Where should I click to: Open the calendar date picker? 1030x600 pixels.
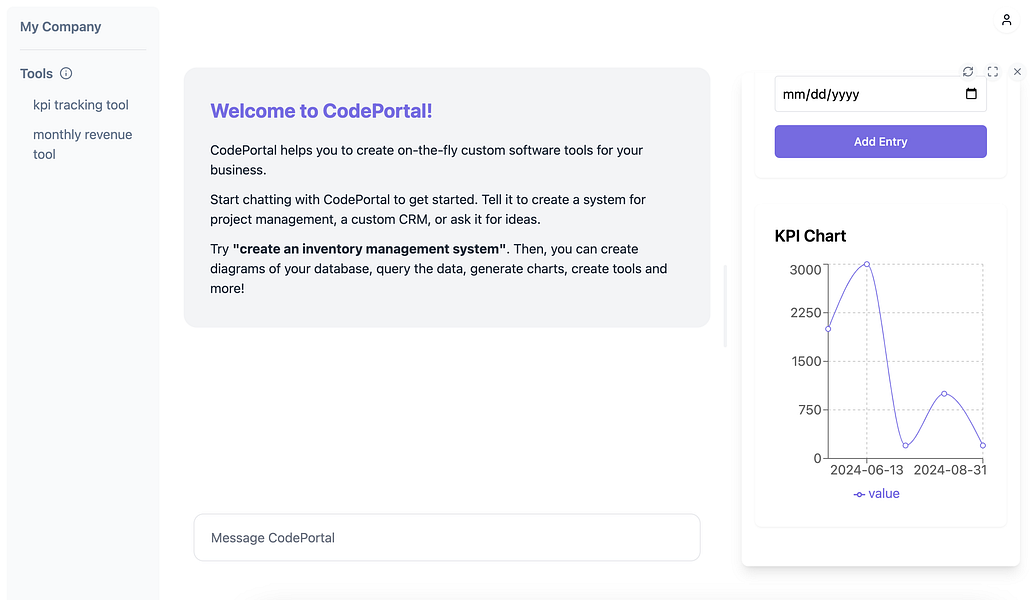coord(971,93)
